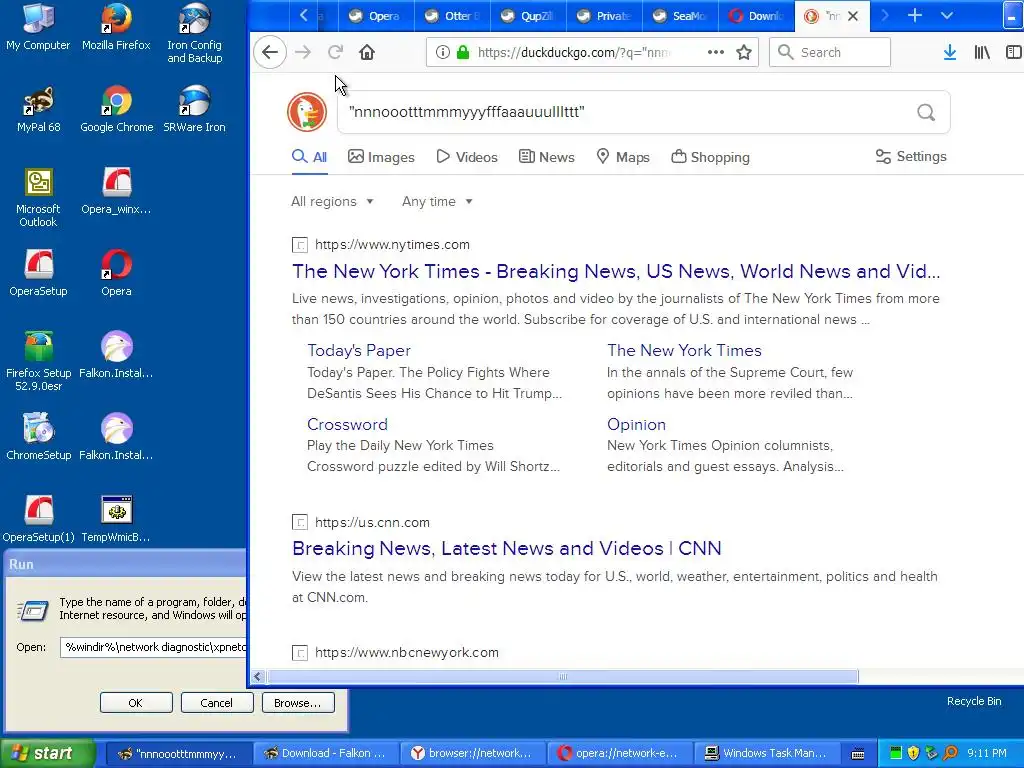Screen dimensions: 1024x768
Task: Click horizontal scrollbar thumb in browser
Action: 562,677
